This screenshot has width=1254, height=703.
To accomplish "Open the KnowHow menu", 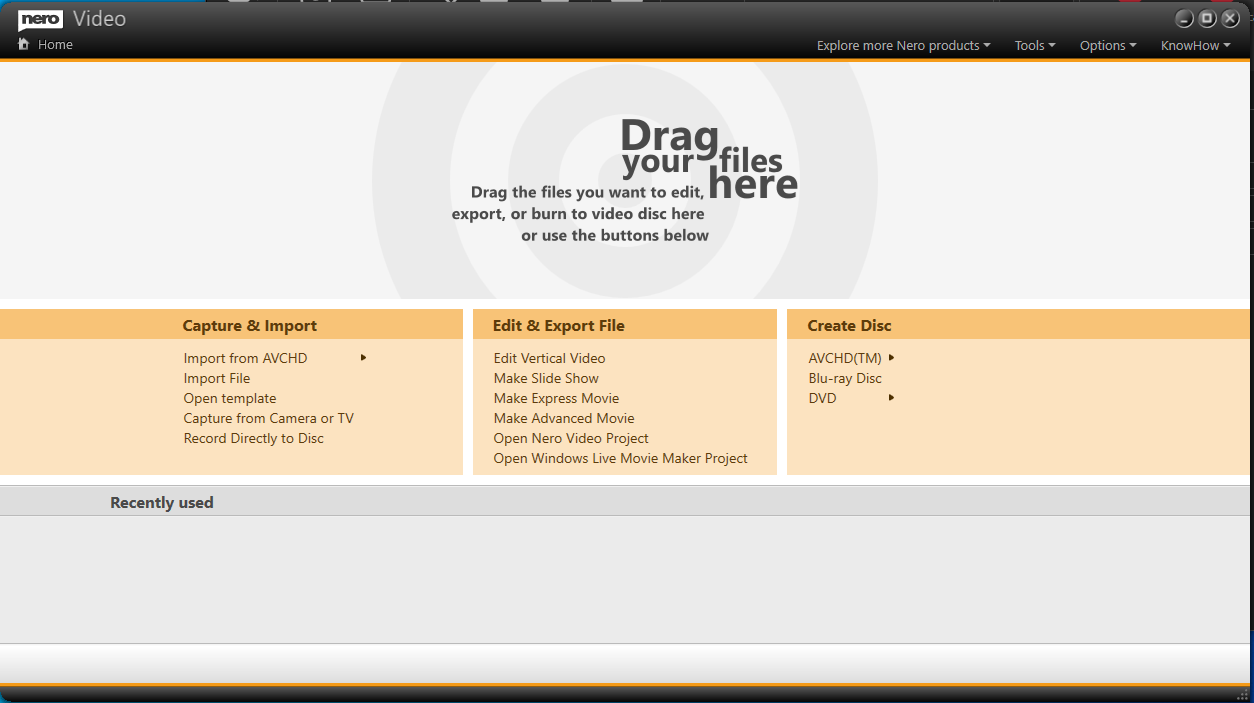I will tap(1195, 46).
